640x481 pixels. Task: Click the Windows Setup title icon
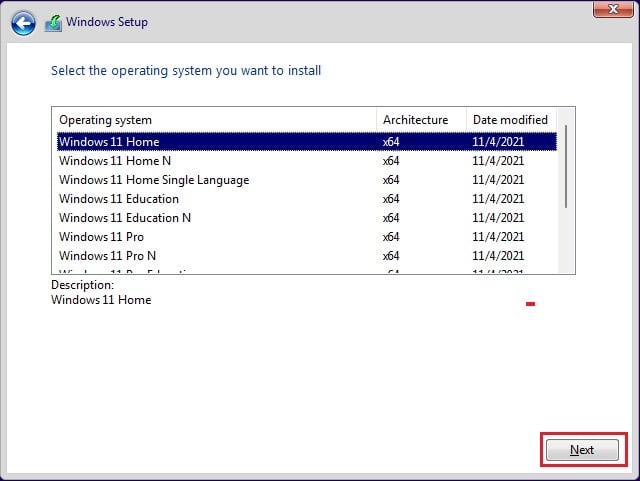tap(53, 23)
